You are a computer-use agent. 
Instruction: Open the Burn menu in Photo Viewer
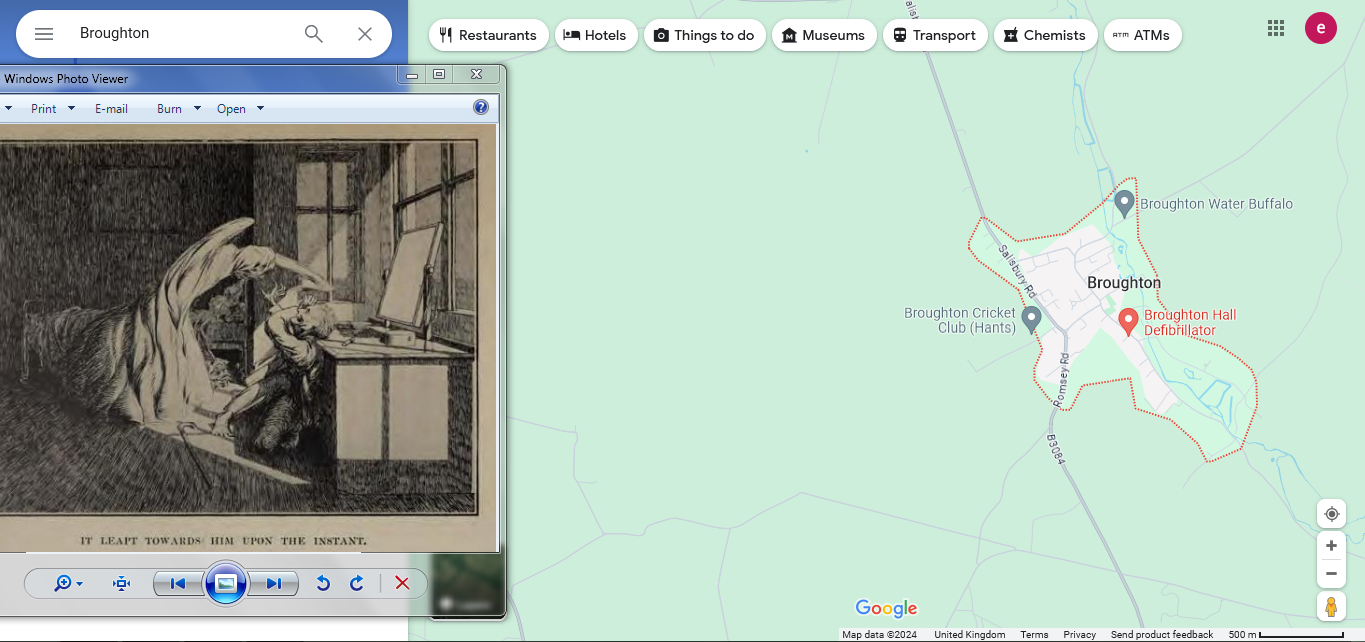click(169, 109)
